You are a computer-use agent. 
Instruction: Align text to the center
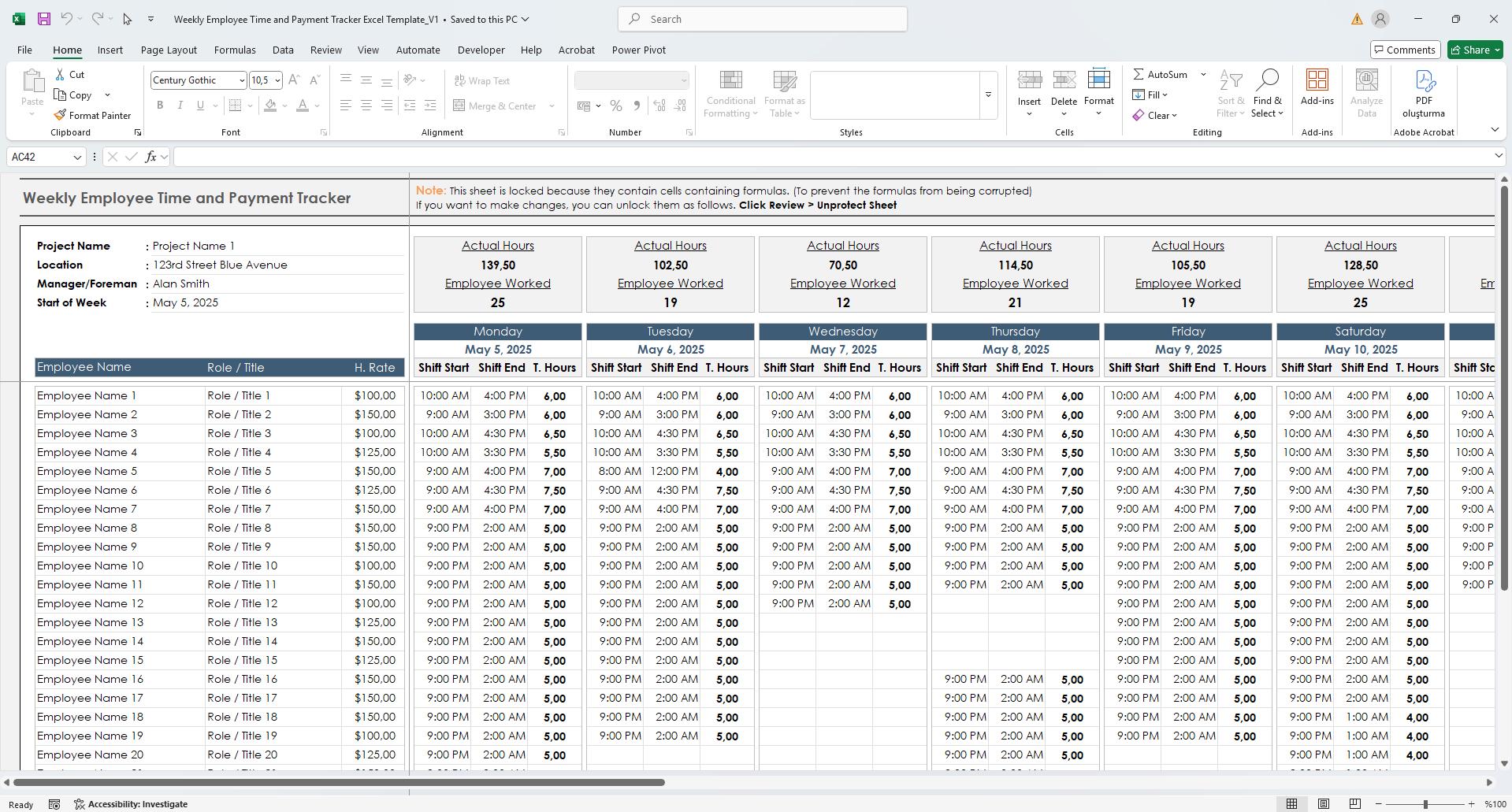tap(366, 106)
